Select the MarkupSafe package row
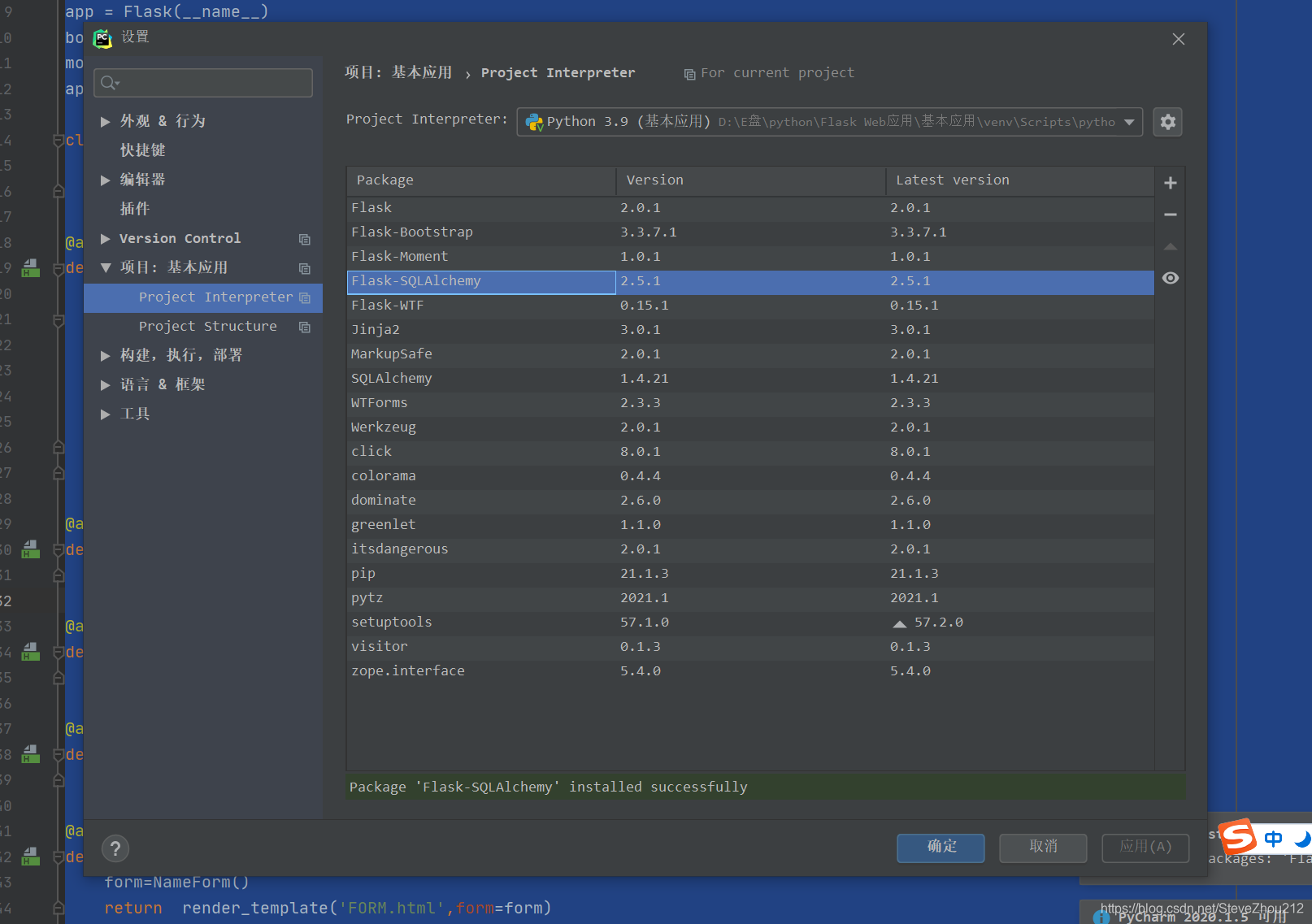The image size is (1312, 924). (750, 354)
